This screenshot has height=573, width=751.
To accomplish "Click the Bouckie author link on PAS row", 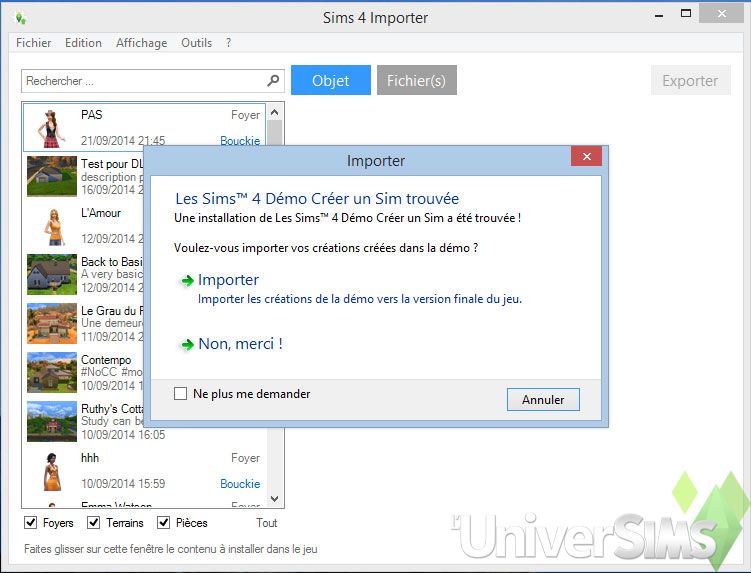I will click(x=240, y=141).
